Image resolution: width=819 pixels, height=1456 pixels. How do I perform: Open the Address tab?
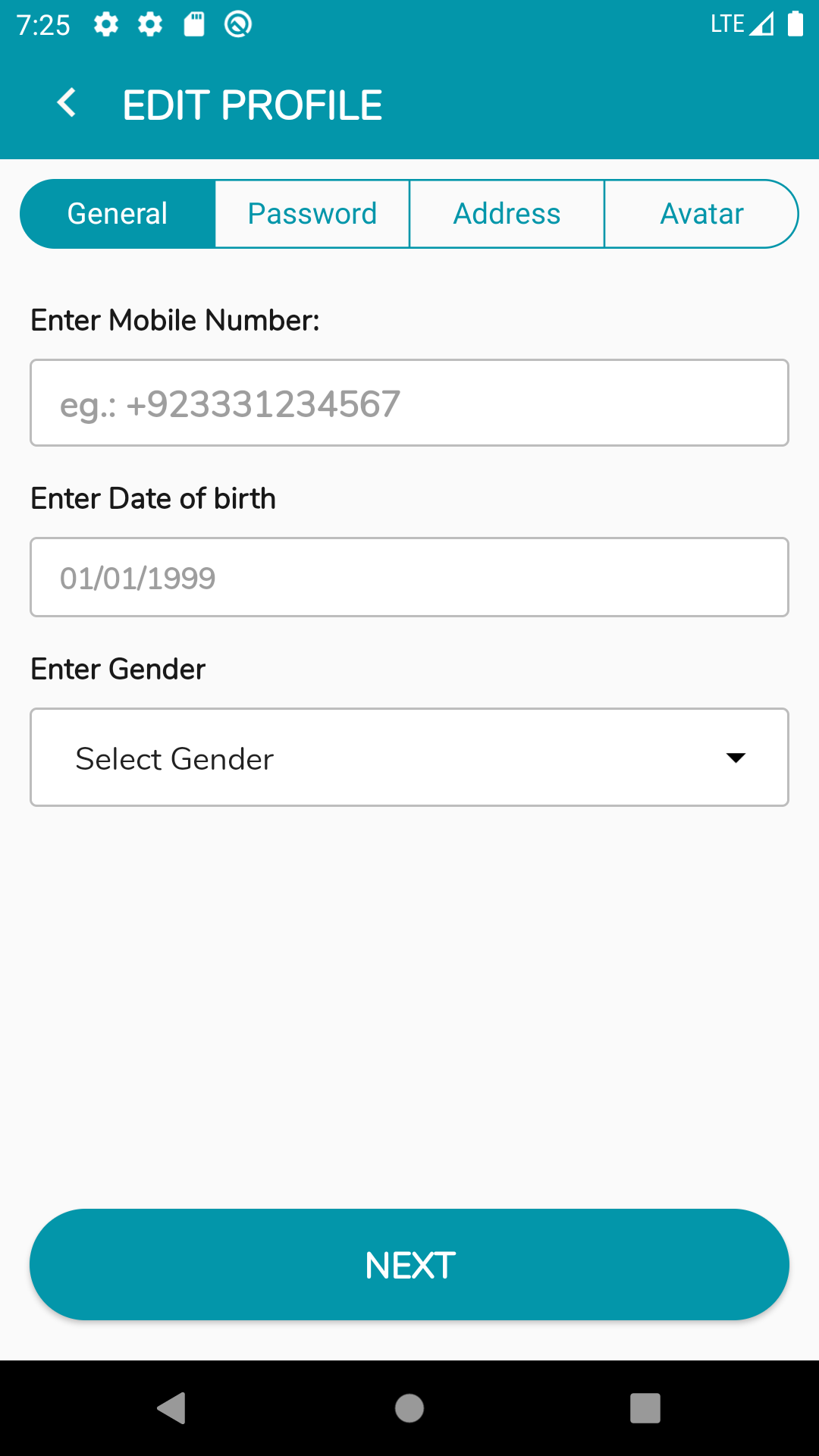pos(507,214)
